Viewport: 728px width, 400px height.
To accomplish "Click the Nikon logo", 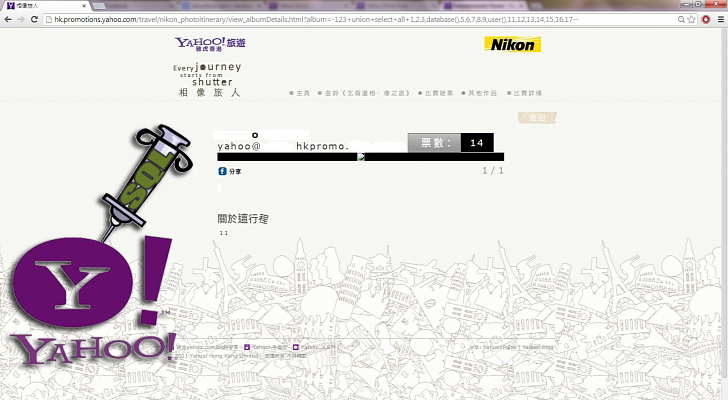I will [x=513, y=45].
